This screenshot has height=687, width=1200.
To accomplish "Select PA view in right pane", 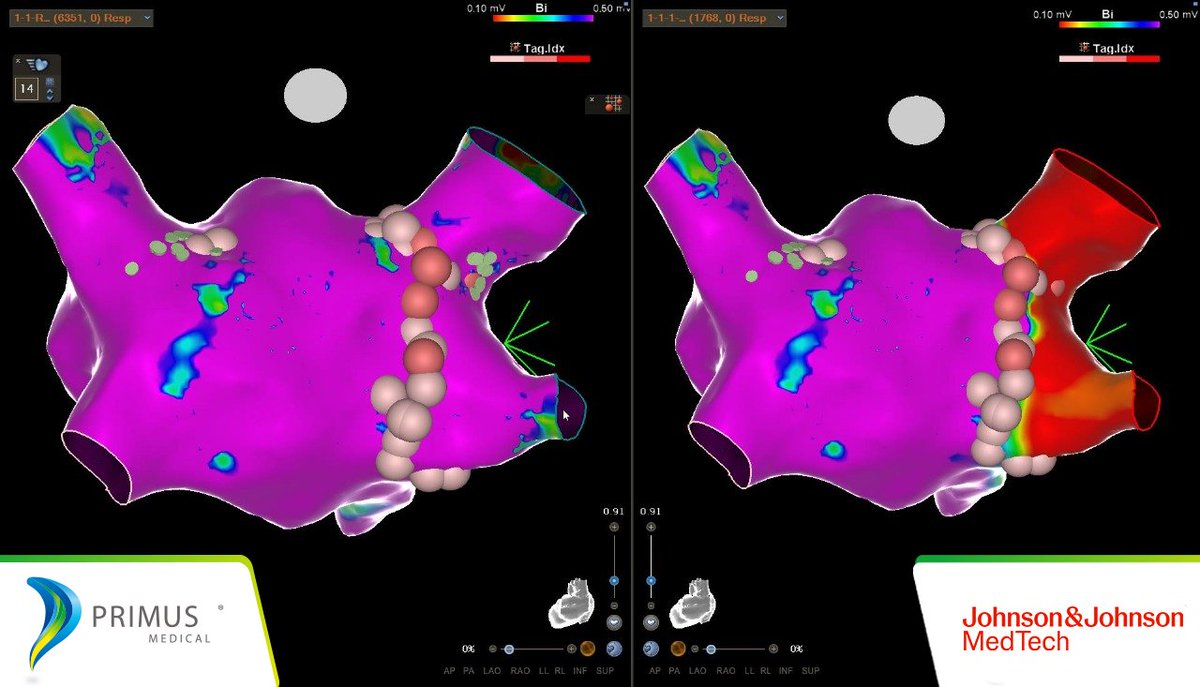I will (x=674, y=671).
